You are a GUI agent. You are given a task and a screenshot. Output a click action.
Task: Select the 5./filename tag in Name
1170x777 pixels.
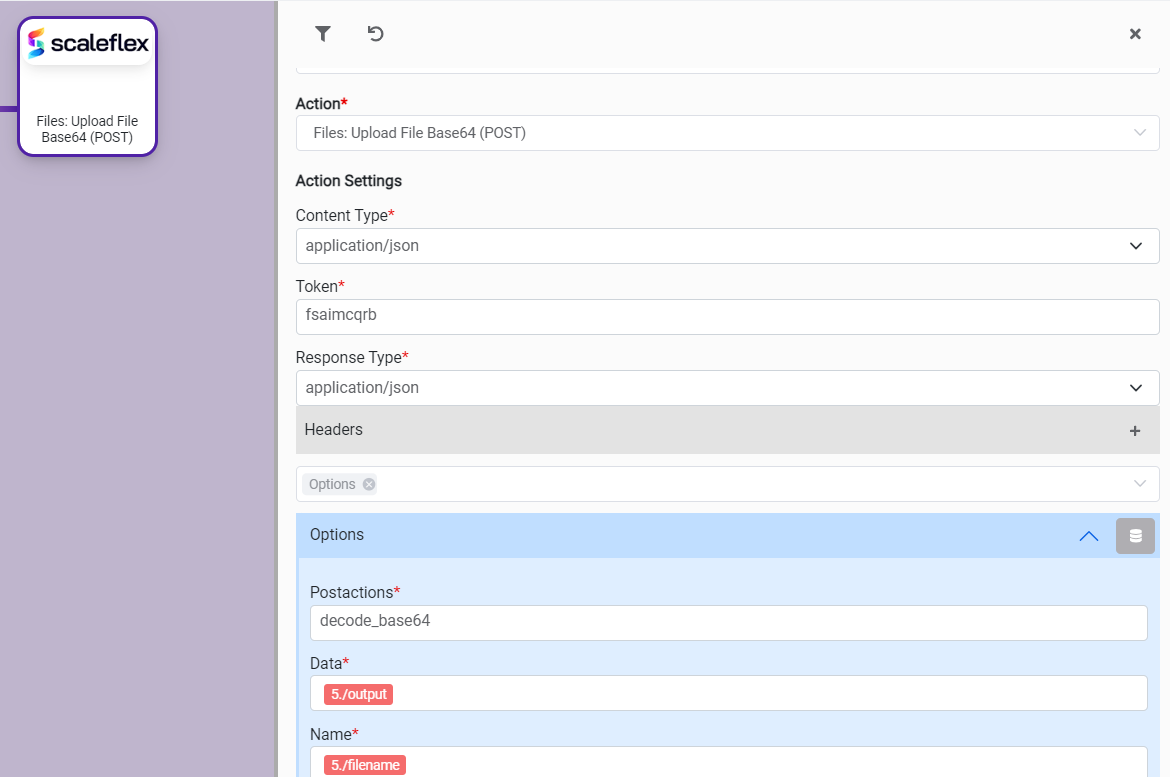pyautogui.click(x=365, y=765)
